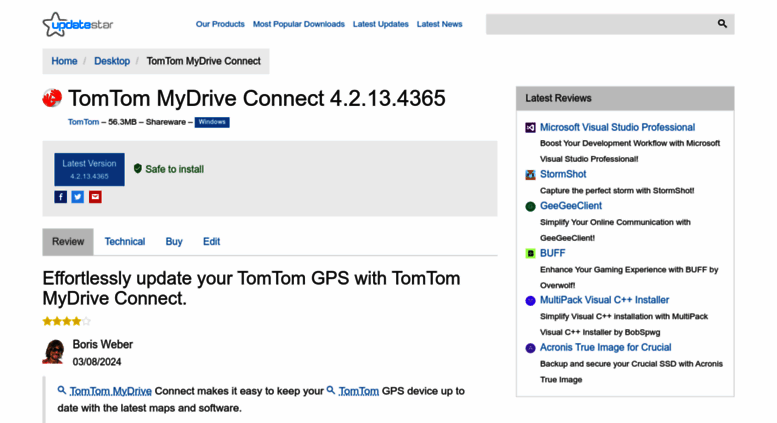Click the Effortlessly update your TomTom GPS heading

(x=251, y=288)
